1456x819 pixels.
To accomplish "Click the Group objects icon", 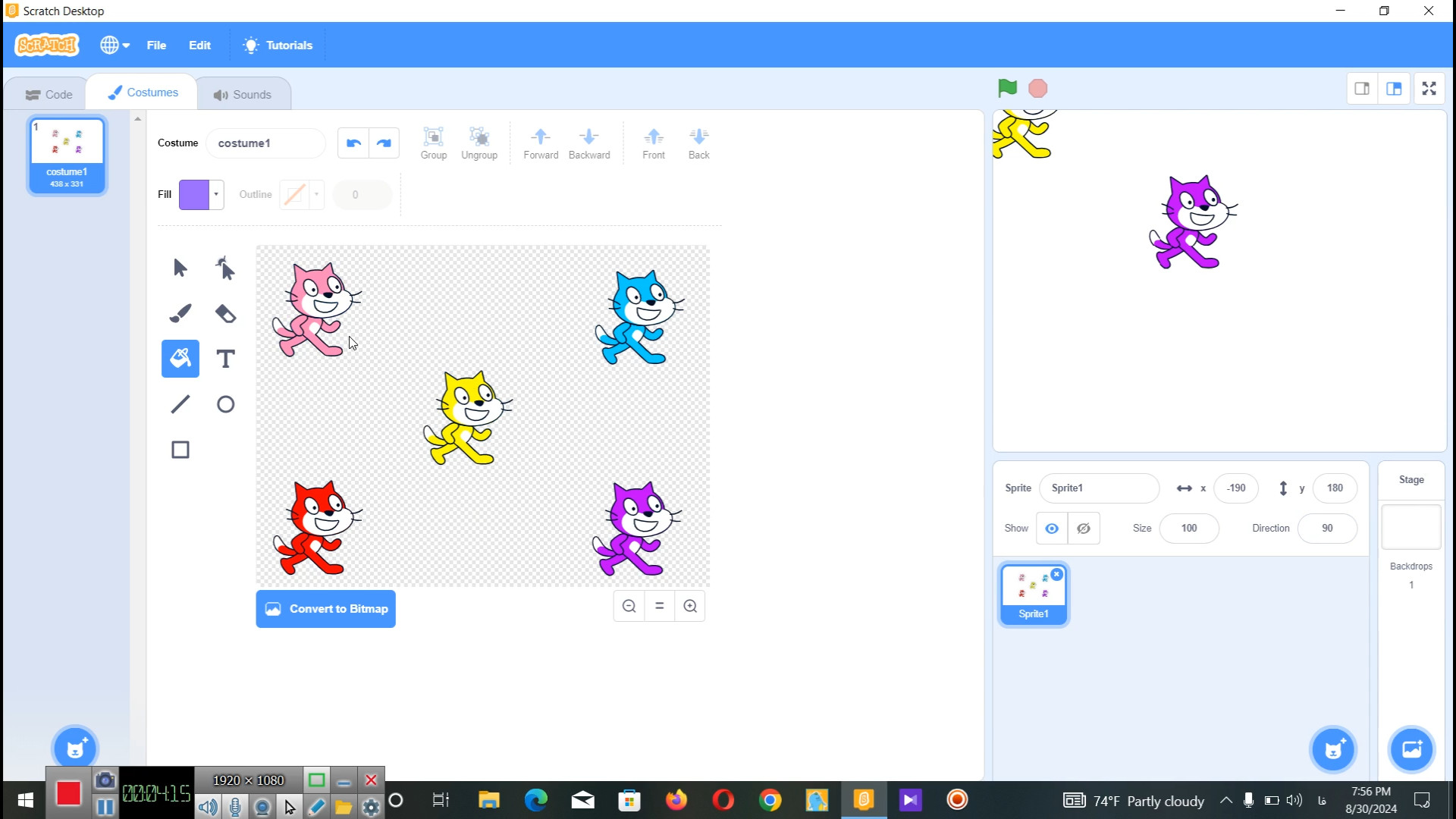I will pos(434,143).
